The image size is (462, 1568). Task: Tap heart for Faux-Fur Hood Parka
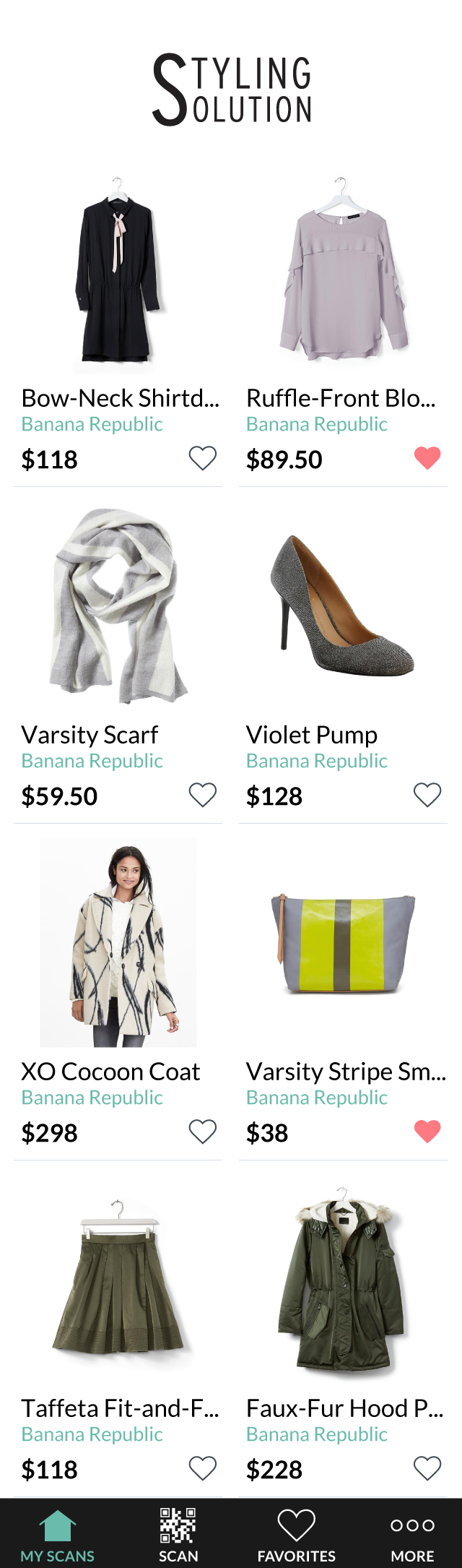click(427, 1468)
